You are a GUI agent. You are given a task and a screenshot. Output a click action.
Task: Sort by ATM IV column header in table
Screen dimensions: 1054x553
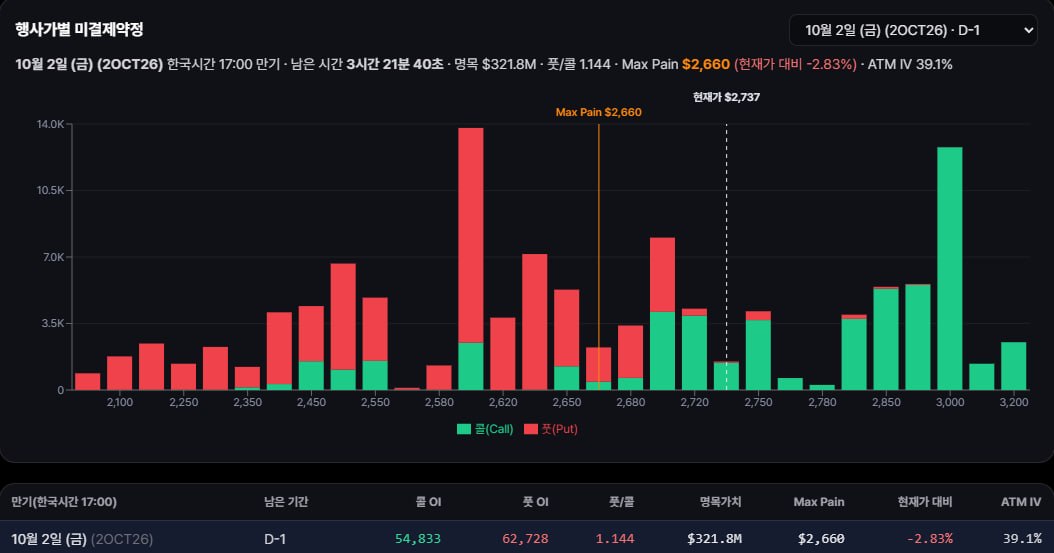pos(1021,502)
